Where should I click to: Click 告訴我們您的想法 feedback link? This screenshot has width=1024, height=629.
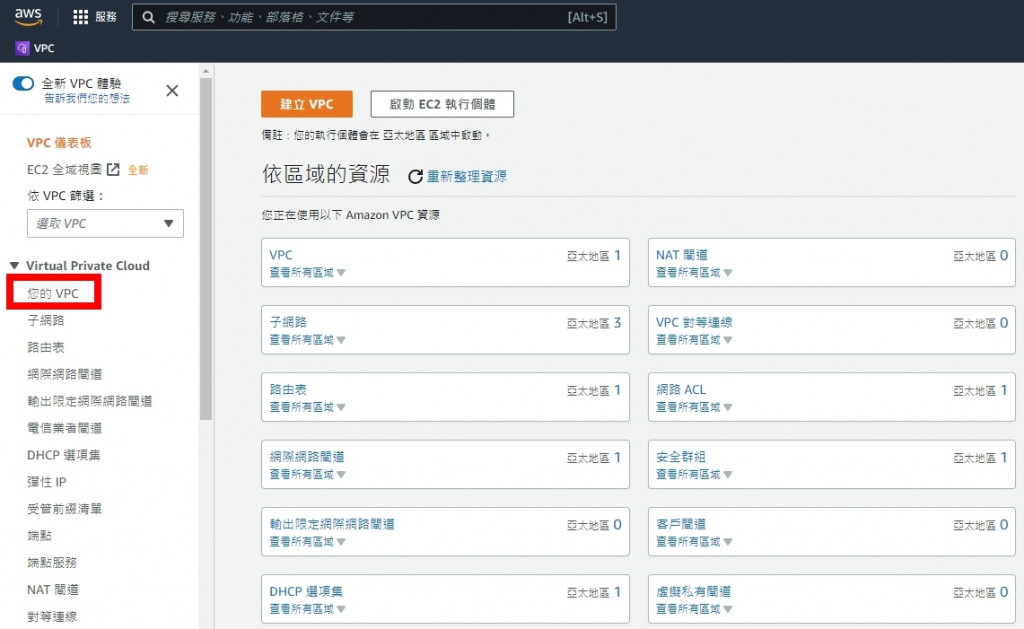tap(87, 99)
